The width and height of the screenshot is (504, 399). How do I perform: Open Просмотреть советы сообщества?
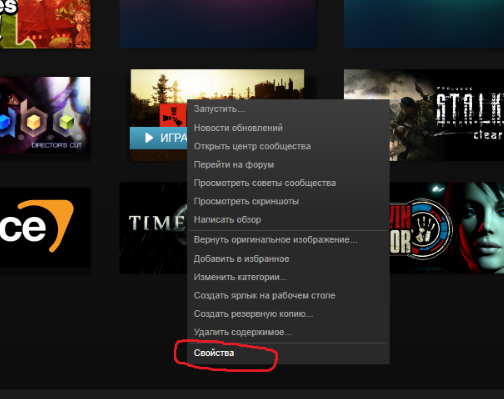click(x=289, y=183)
